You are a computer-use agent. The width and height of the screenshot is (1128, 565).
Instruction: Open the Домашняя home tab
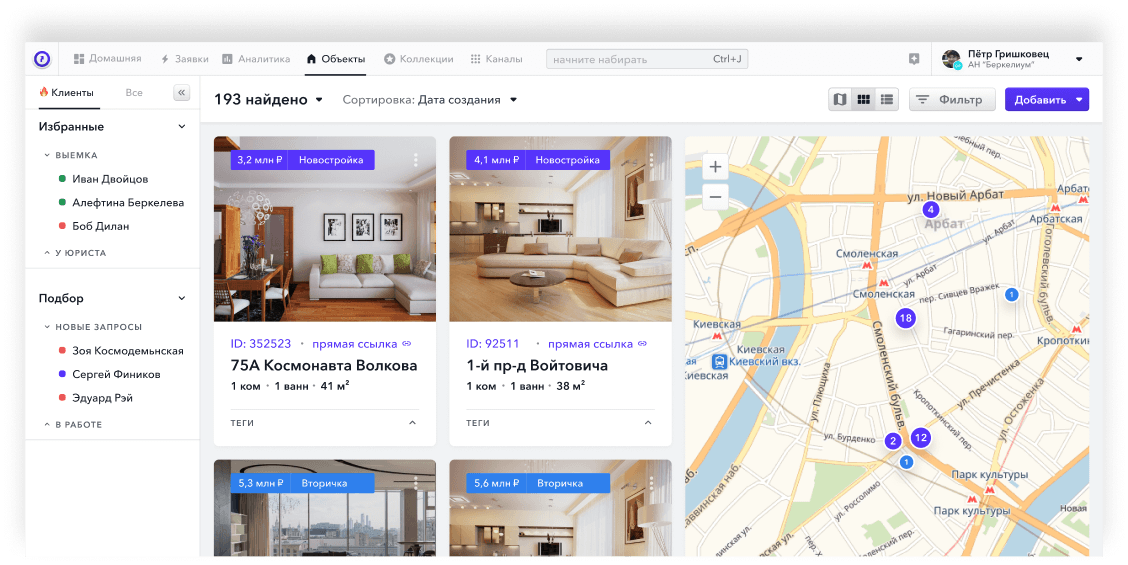point(107,58)
